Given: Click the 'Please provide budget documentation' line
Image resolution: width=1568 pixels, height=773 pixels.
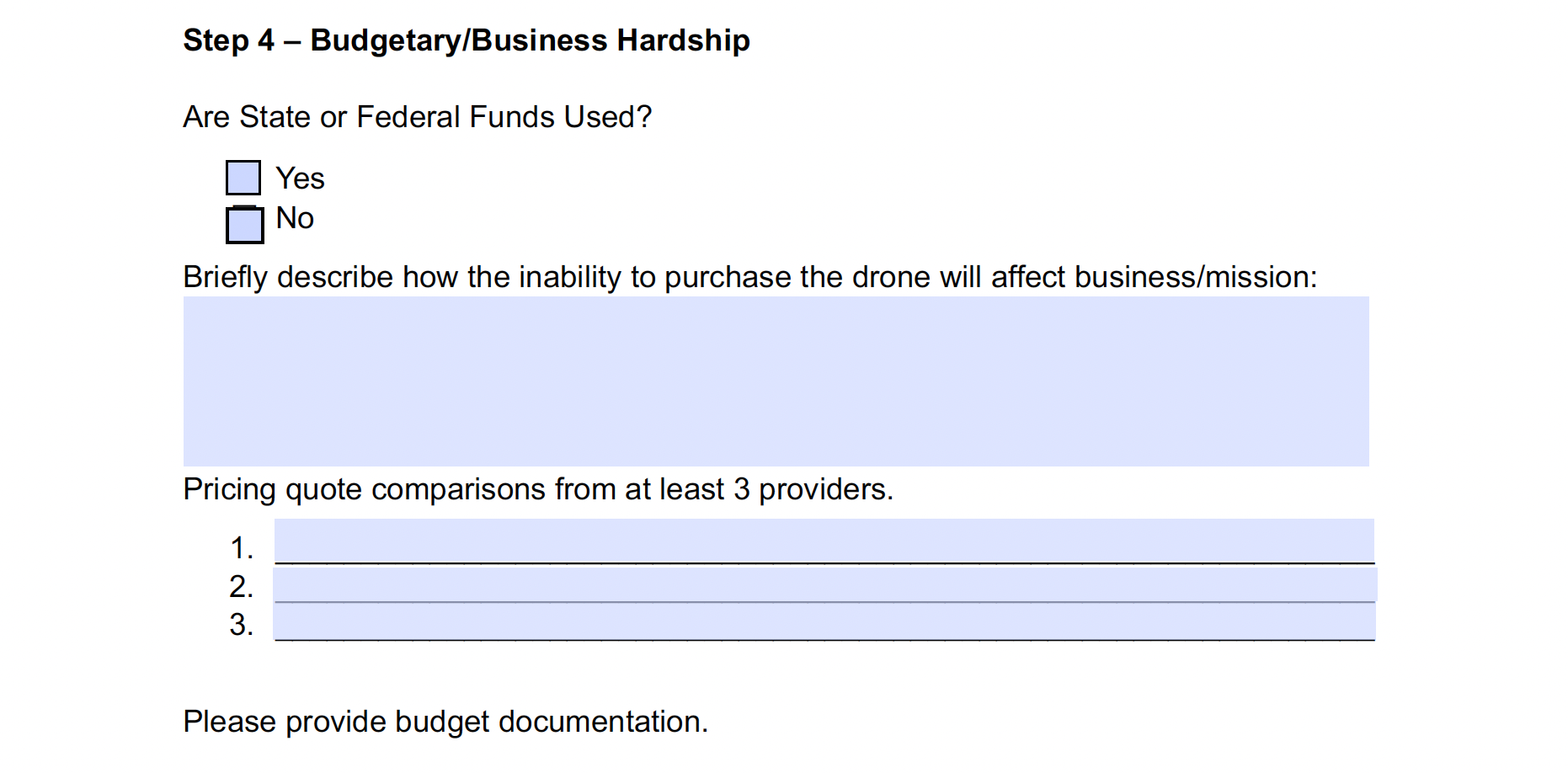Looking at the screenshot, I should pyautogui.click(x=445, y=722).
